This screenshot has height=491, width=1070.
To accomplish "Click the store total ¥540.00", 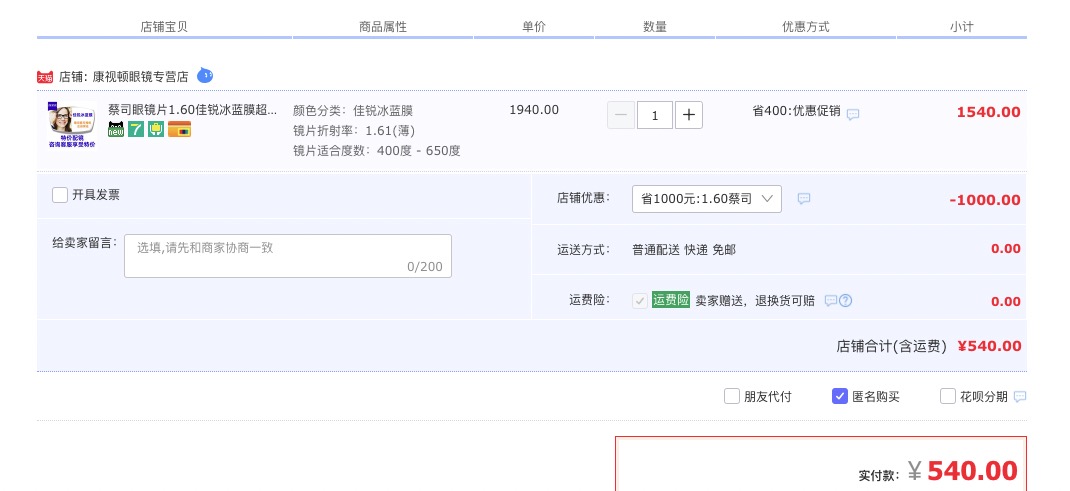I will (989, 346).
